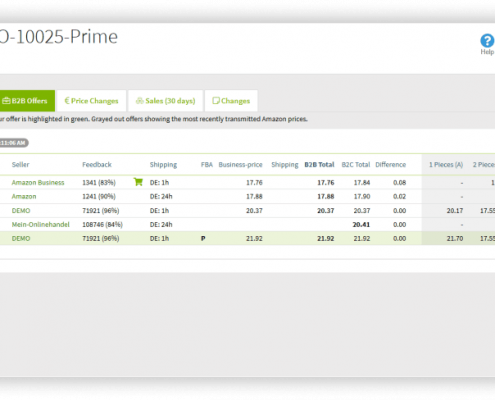Click the B2B Total value 17.88

(326, 197)
